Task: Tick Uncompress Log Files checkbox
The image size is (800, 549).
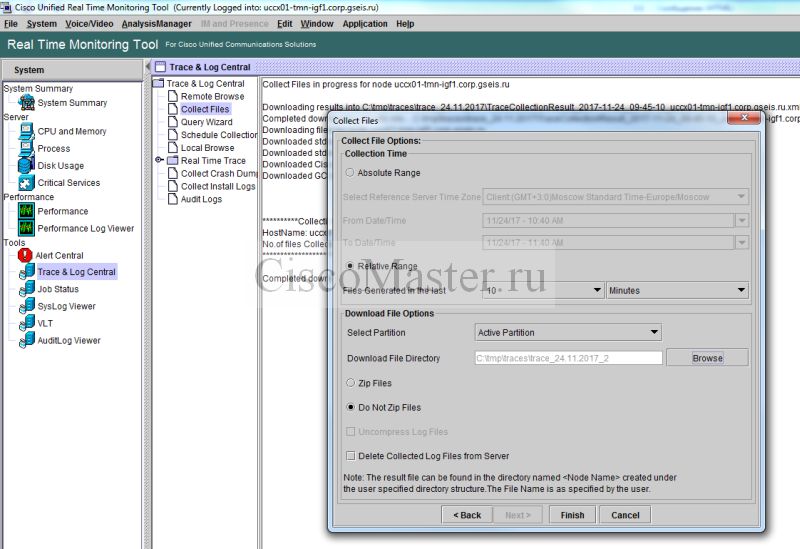Action: tap(351, 432)
